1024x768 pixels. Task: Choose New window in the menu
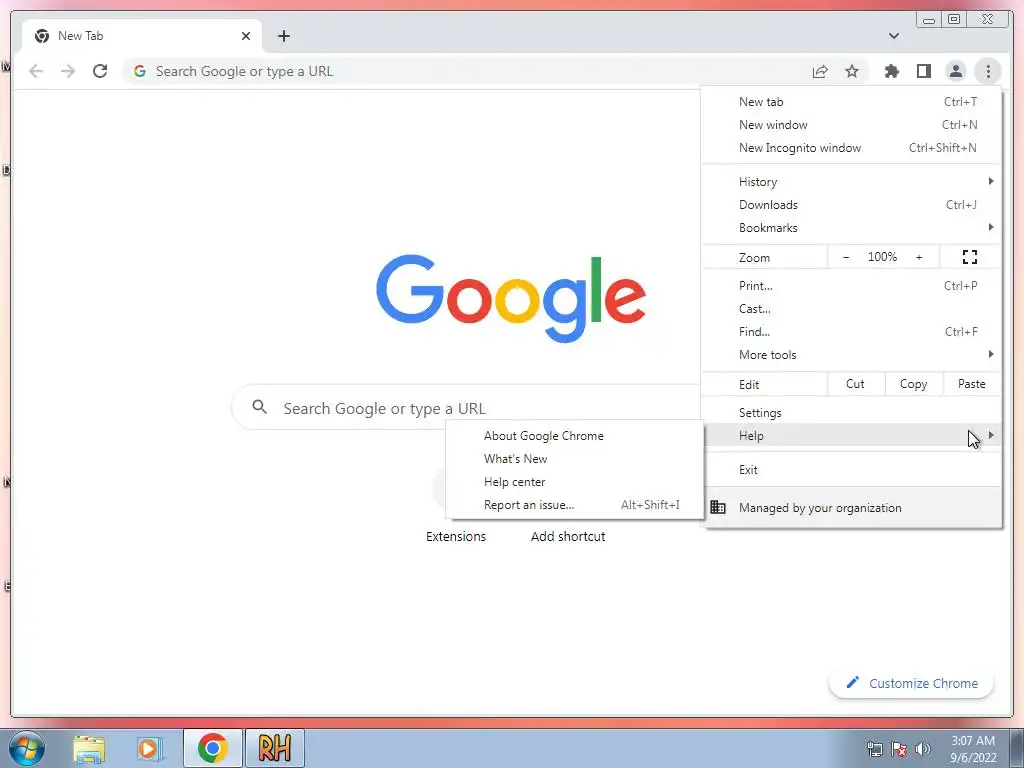tap(852, 125)
